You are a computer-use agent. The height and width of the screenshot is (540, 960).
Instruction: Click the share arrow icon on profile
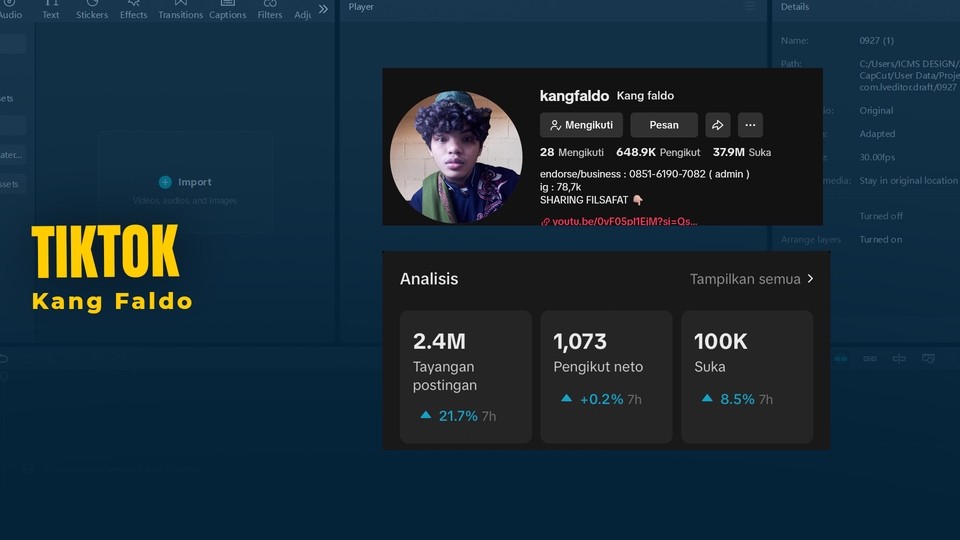click(718, 125)
